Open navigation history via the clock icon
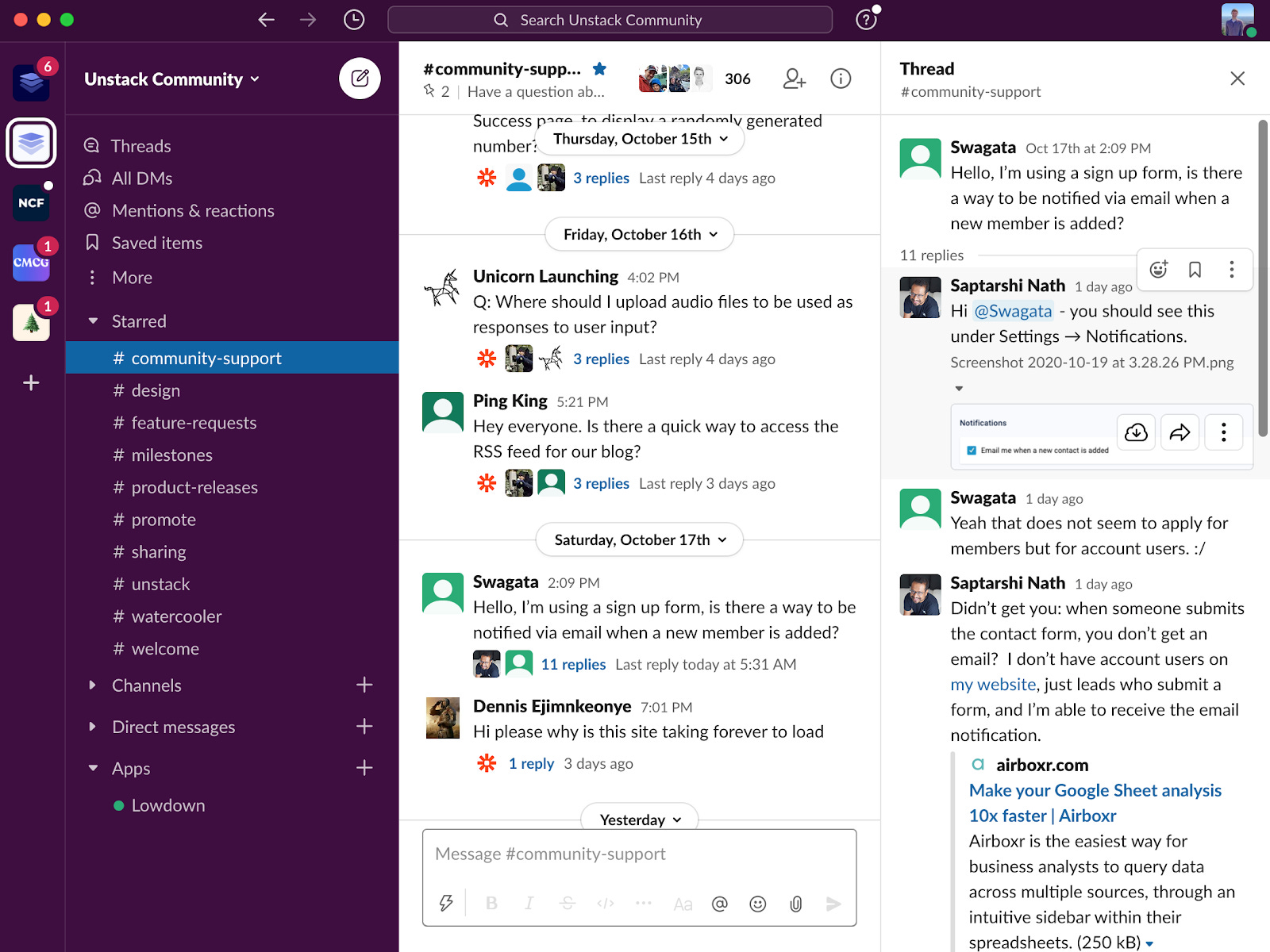Viewport: 1270px width, 952px height. pyautogui.click(x=353, y=20)
